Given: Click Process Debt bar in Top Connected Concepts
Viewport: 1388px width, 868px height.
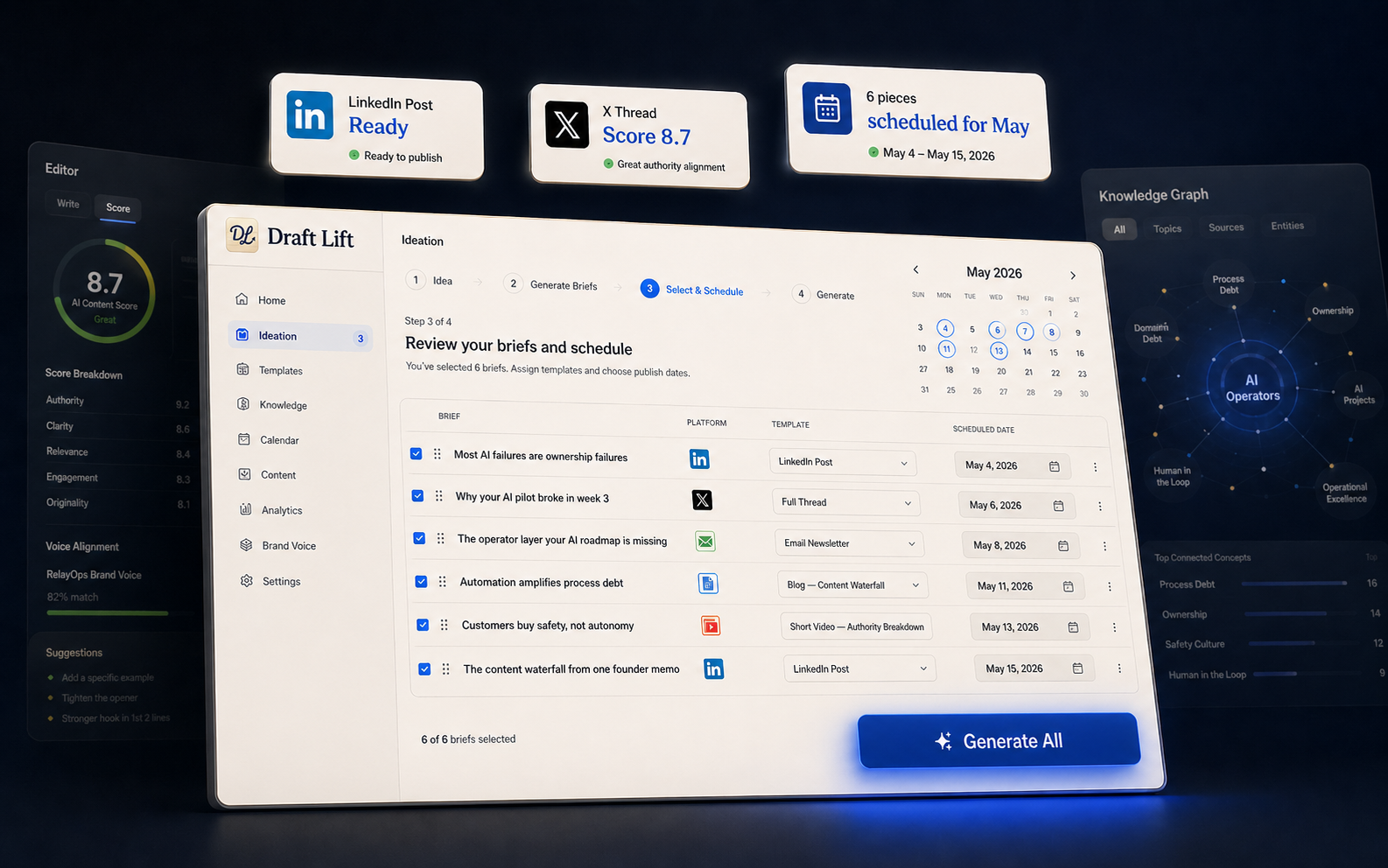Looking at the screenshot, I should coord(1294,583).
